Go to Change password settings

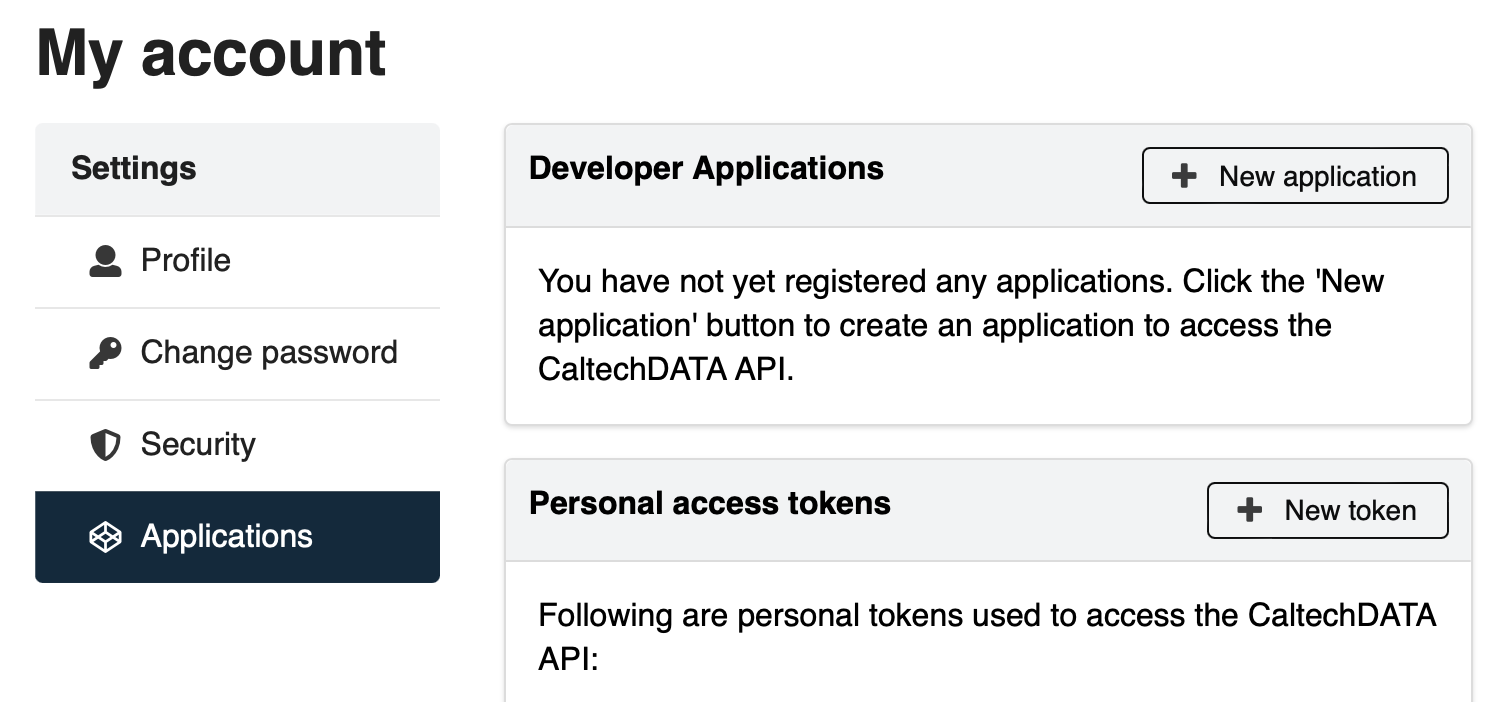tap(237, 354)
